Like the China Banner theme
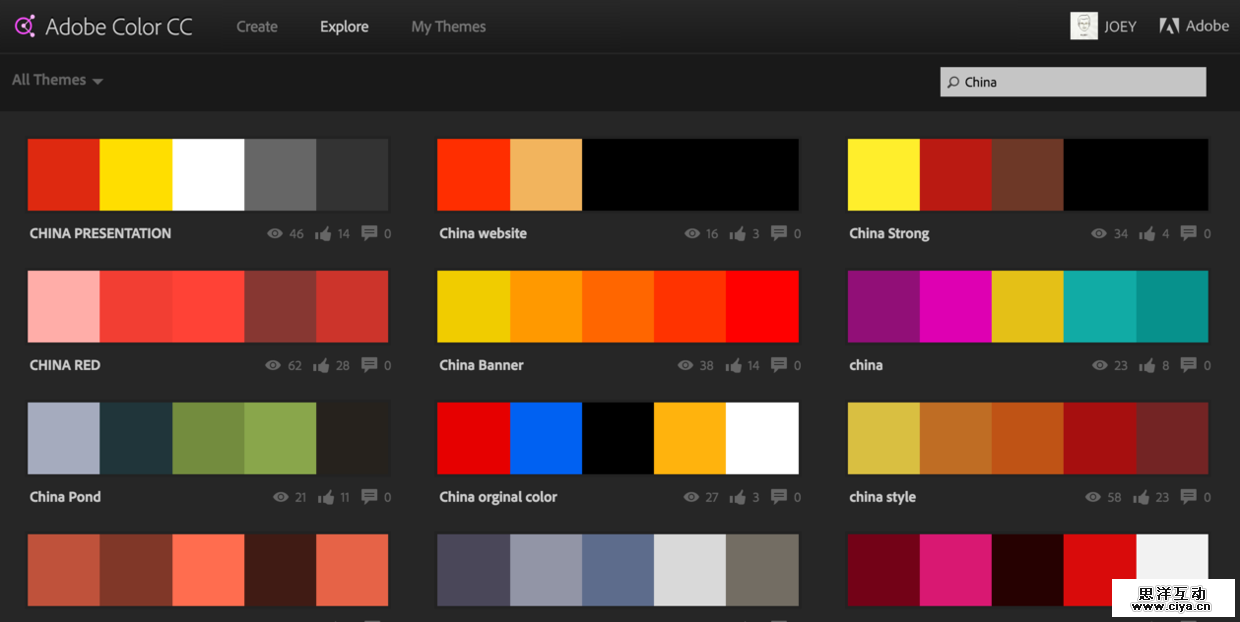This screenshot has width=1240, height=622. coord(737,366)
